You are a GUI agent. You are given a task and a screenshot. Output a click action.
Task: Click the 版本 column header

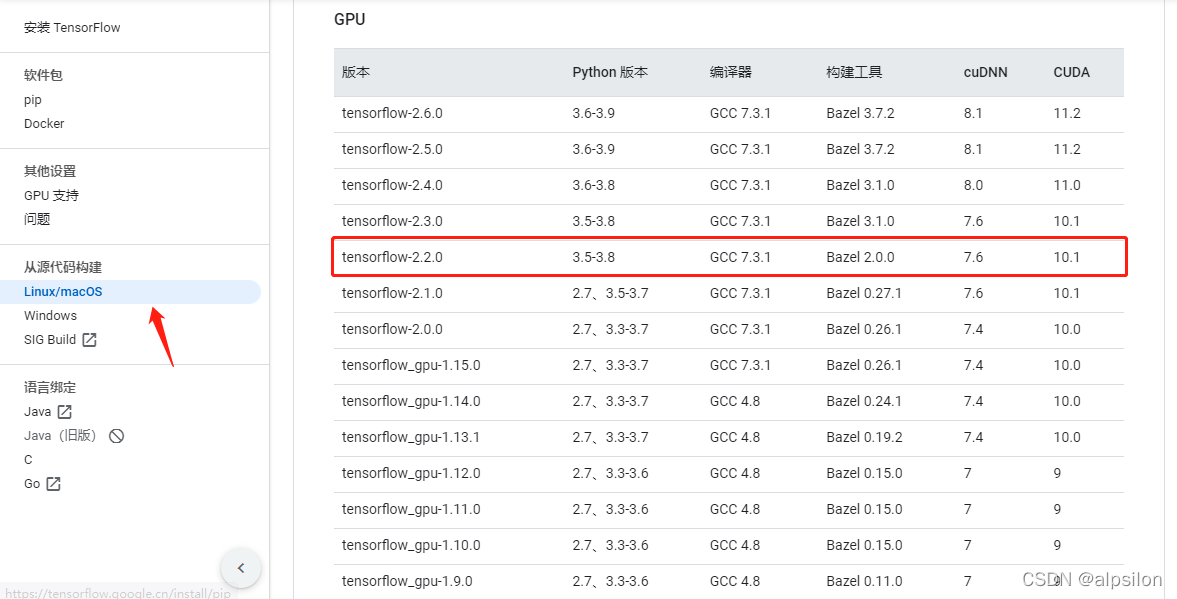click(x=356, y=72)
